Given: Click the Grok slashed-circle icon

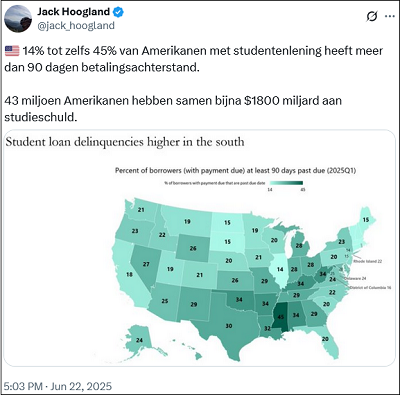Looking at the screenshot, I should tap(372, 16).
